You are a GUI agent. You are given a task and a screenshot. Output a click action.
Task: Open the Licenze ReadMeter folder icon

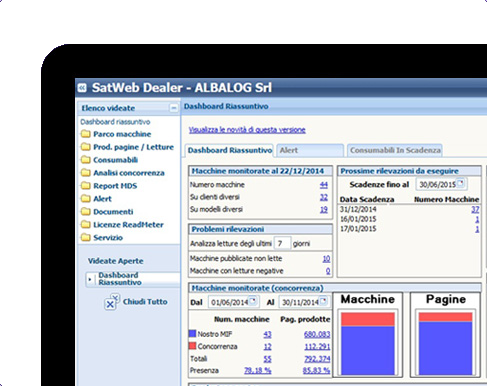click(86, 224)
